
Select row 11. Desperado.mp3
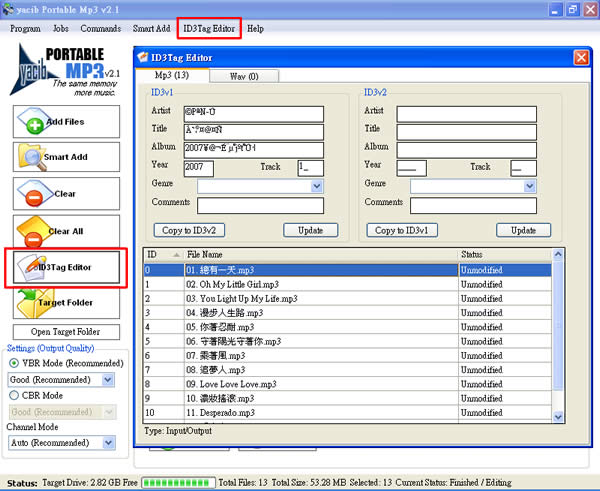[x=348, y=413]
